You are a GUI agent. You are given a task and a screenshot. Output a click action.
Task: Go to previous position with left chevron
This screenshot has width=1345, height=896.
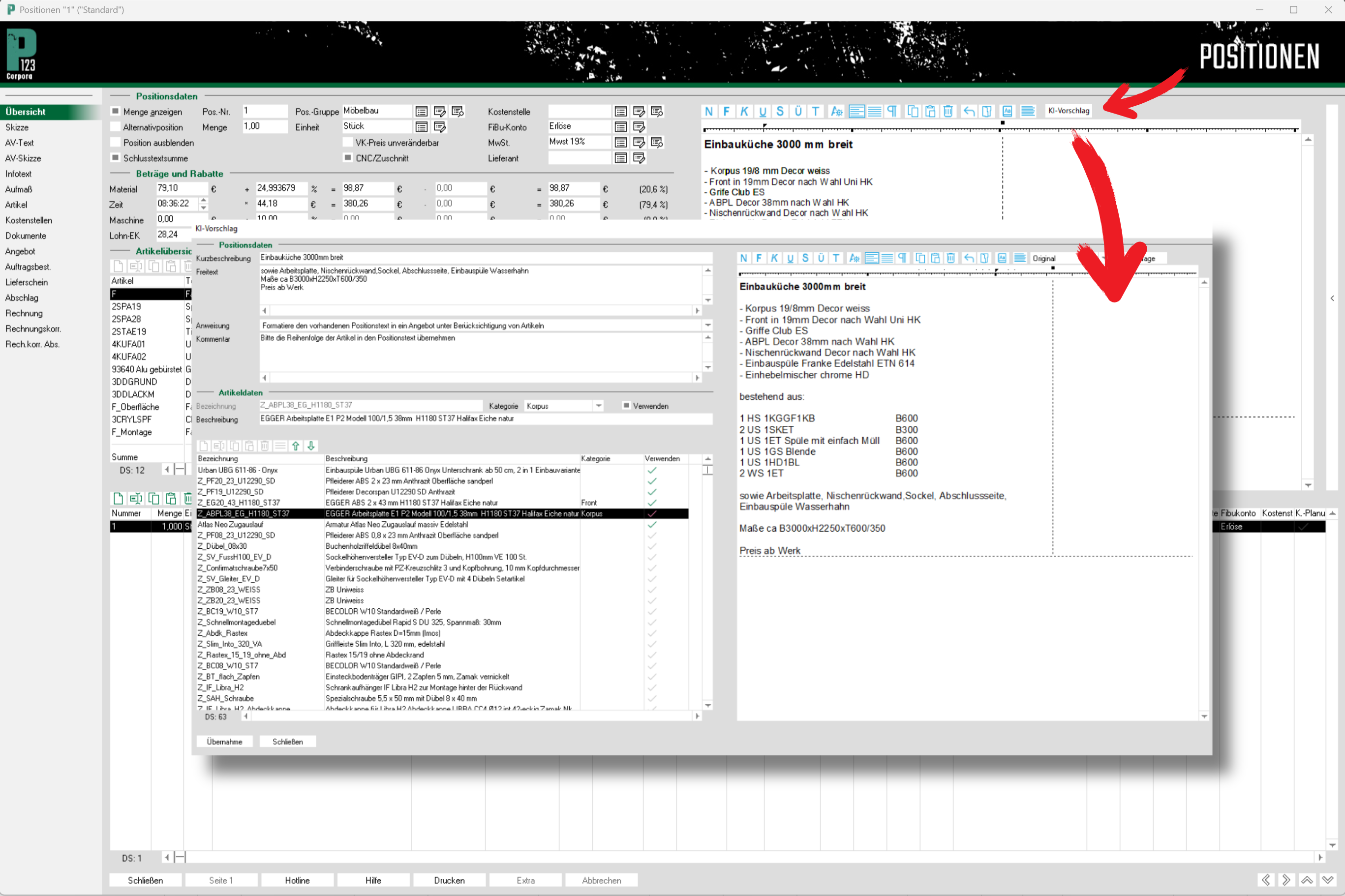[1265, 880]
